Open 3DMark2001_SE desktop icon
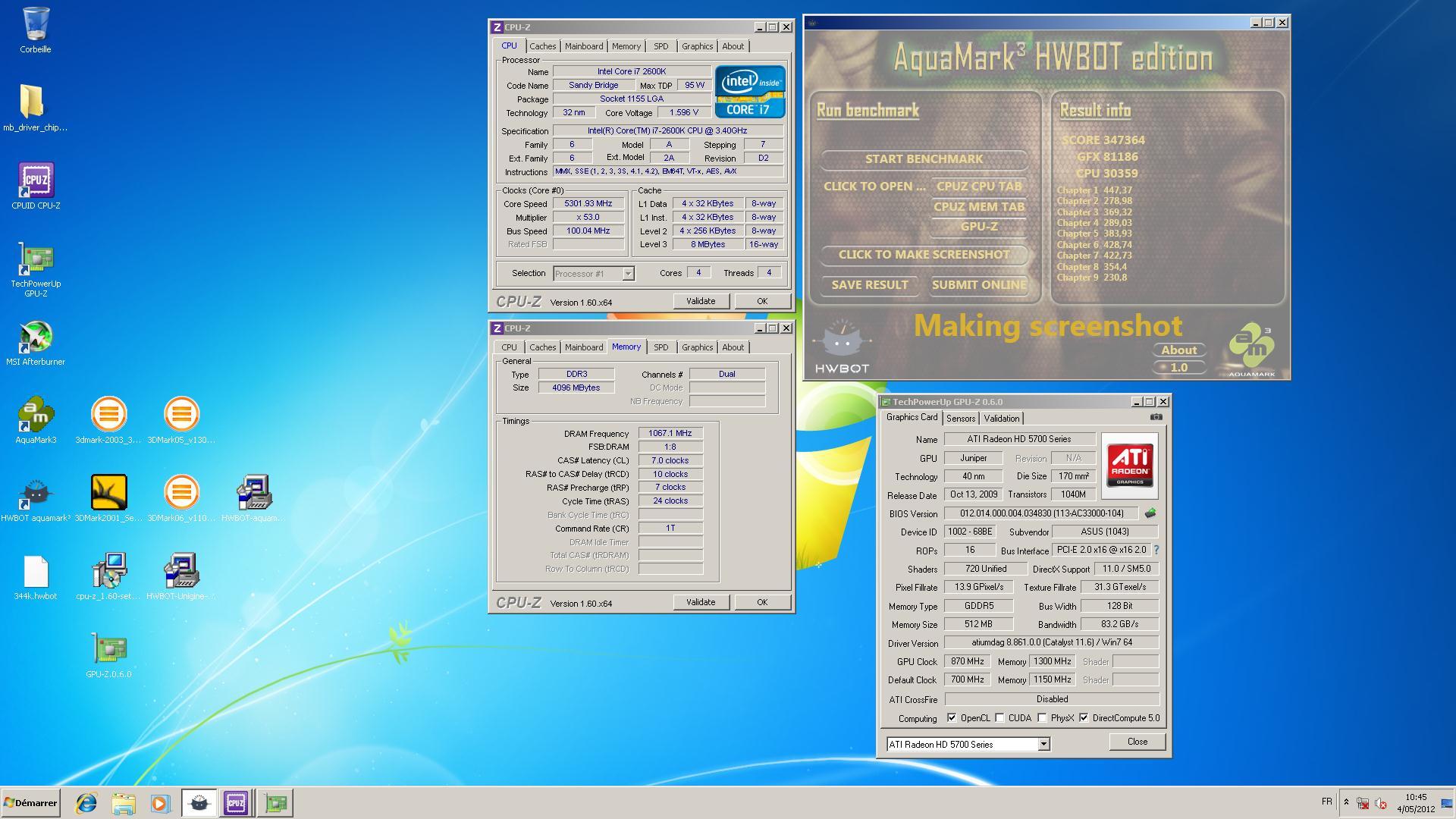 [108, 498]
